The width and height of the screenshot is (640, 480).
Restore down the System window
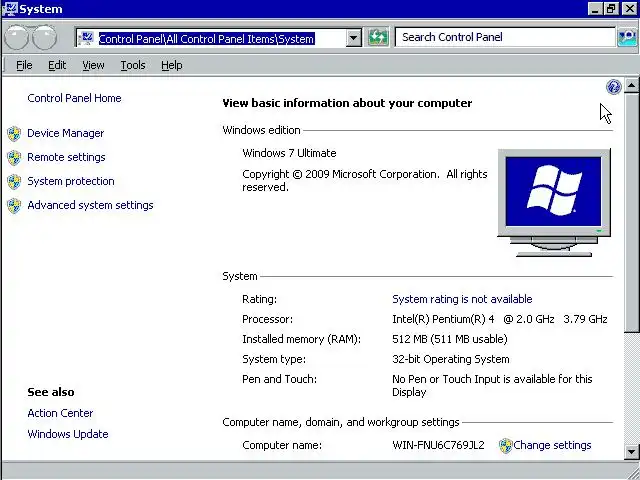coord(611,9)
